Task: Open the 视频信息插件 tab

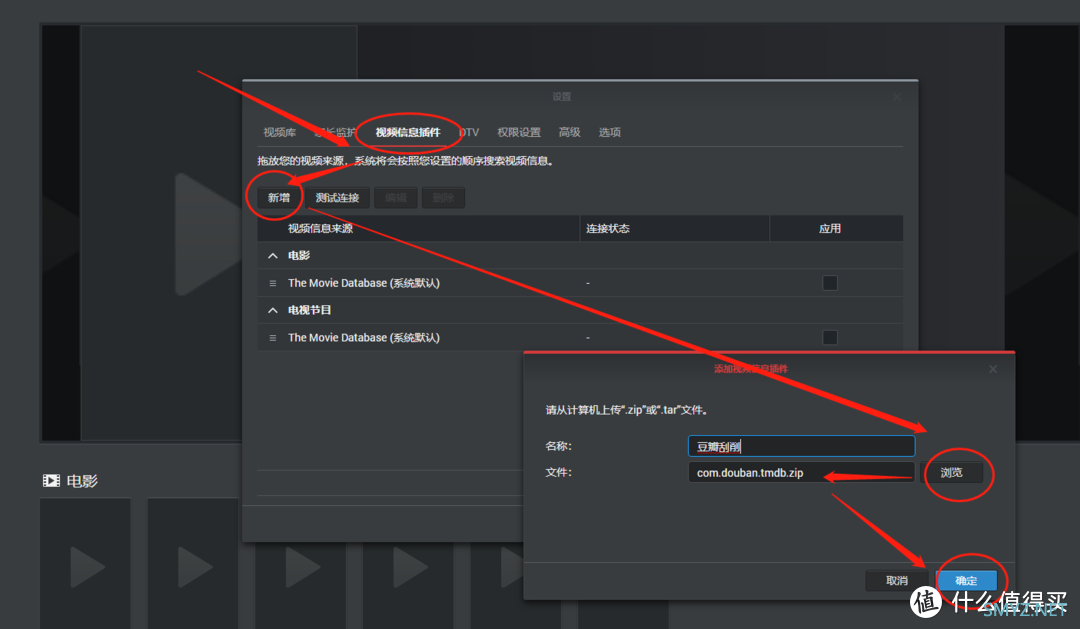Action: (408, 132)
